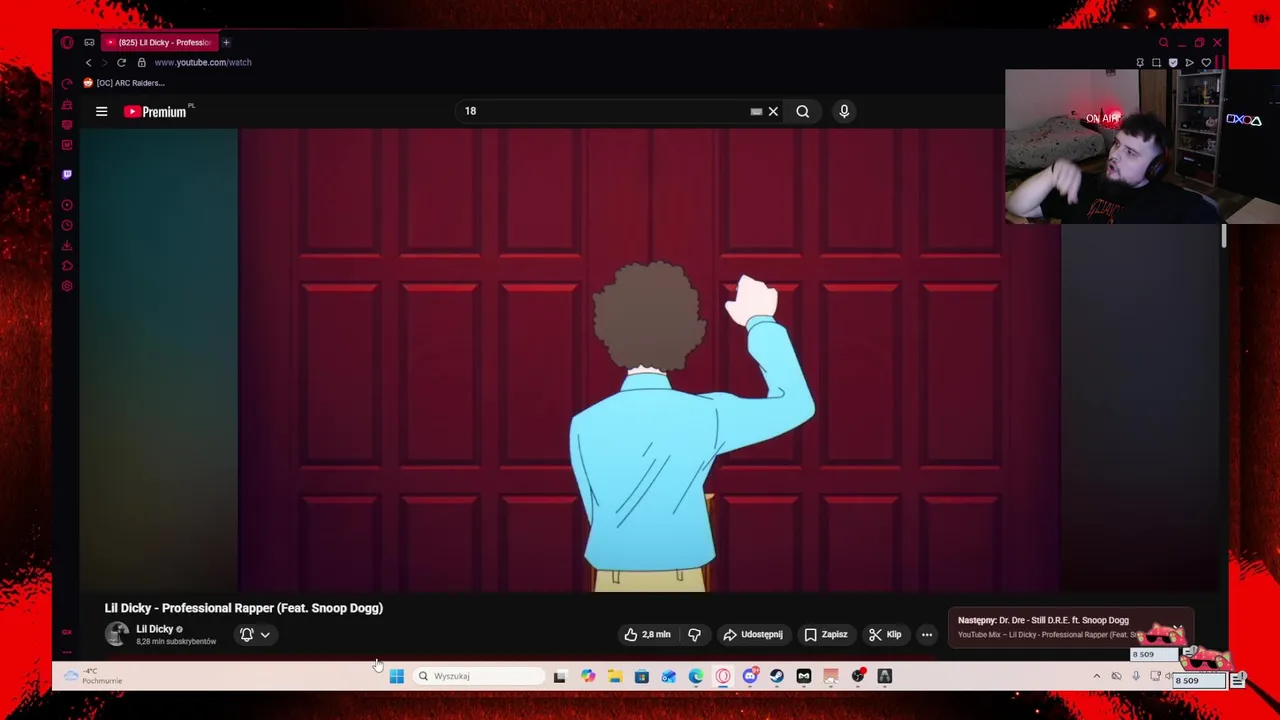1280x720 pixels.
Task: Reload the page with refresh icon
Action: click(x=121, y=62)
